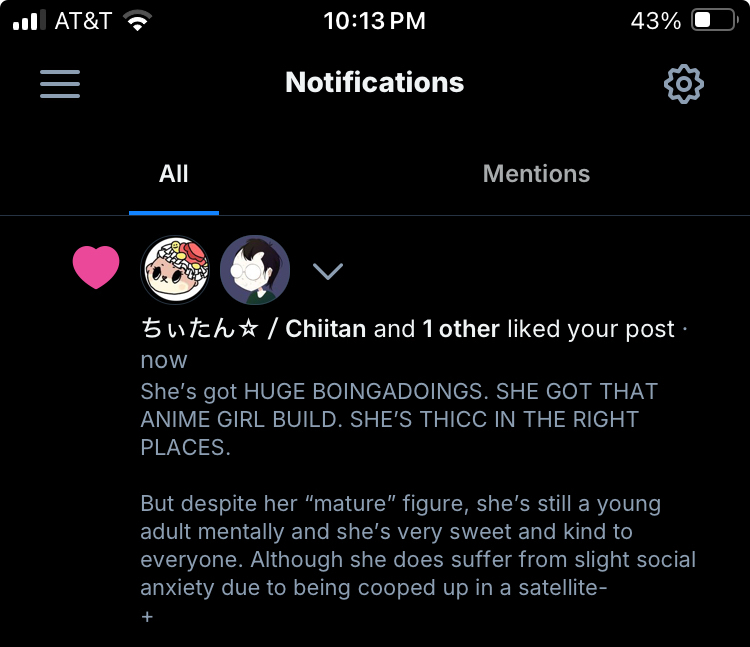Click the "now" notification timestamp
This screenshot has height=647, width=750.
164,360
